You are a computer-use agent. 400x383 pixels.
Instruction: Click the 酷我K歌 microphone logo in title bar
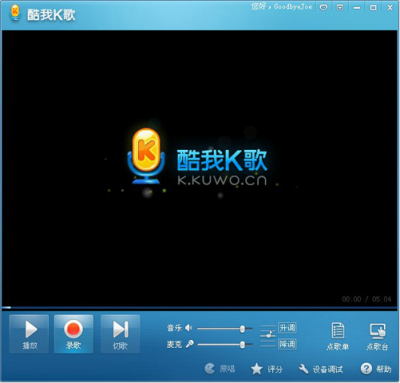click(x=15, y=13)
